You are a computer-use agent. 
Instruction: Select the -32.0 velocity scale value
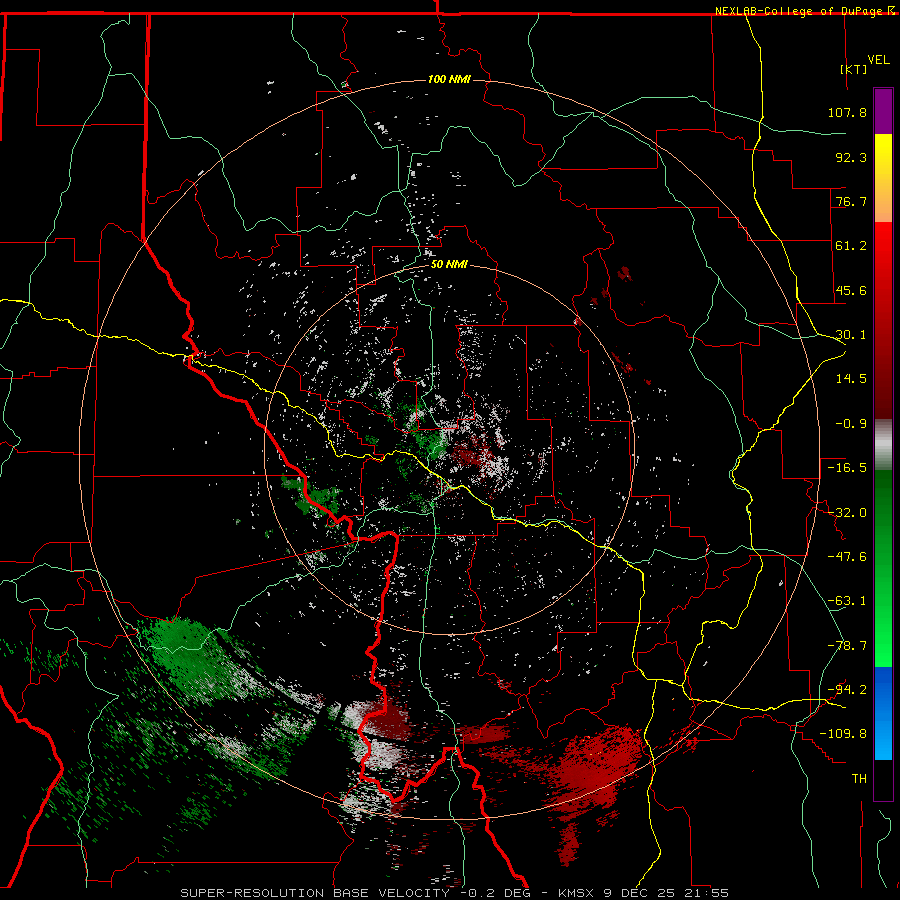(847, 513)
